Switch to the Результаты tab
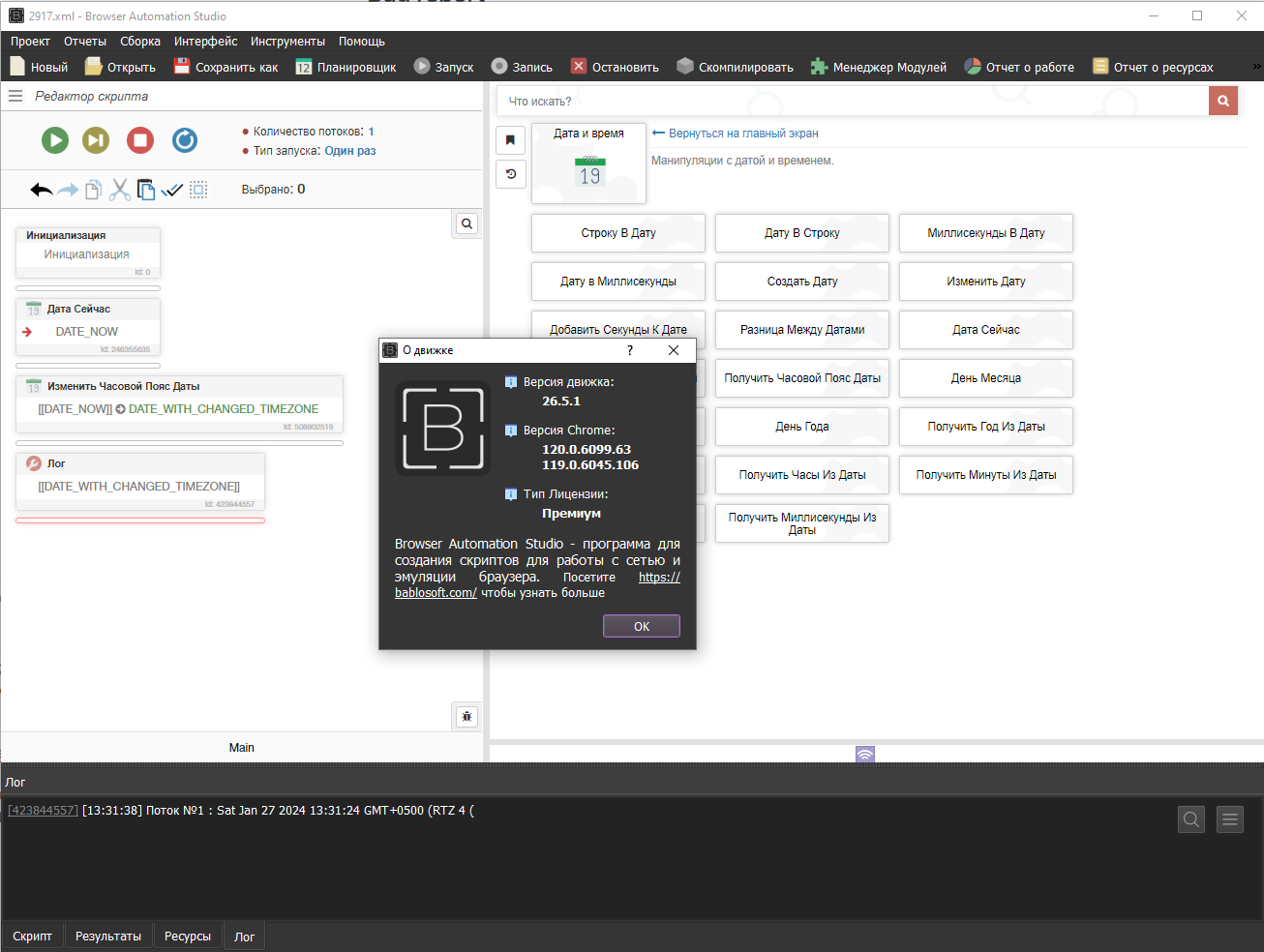Viewport: 1264px width, 952px height. pos(108,937)
